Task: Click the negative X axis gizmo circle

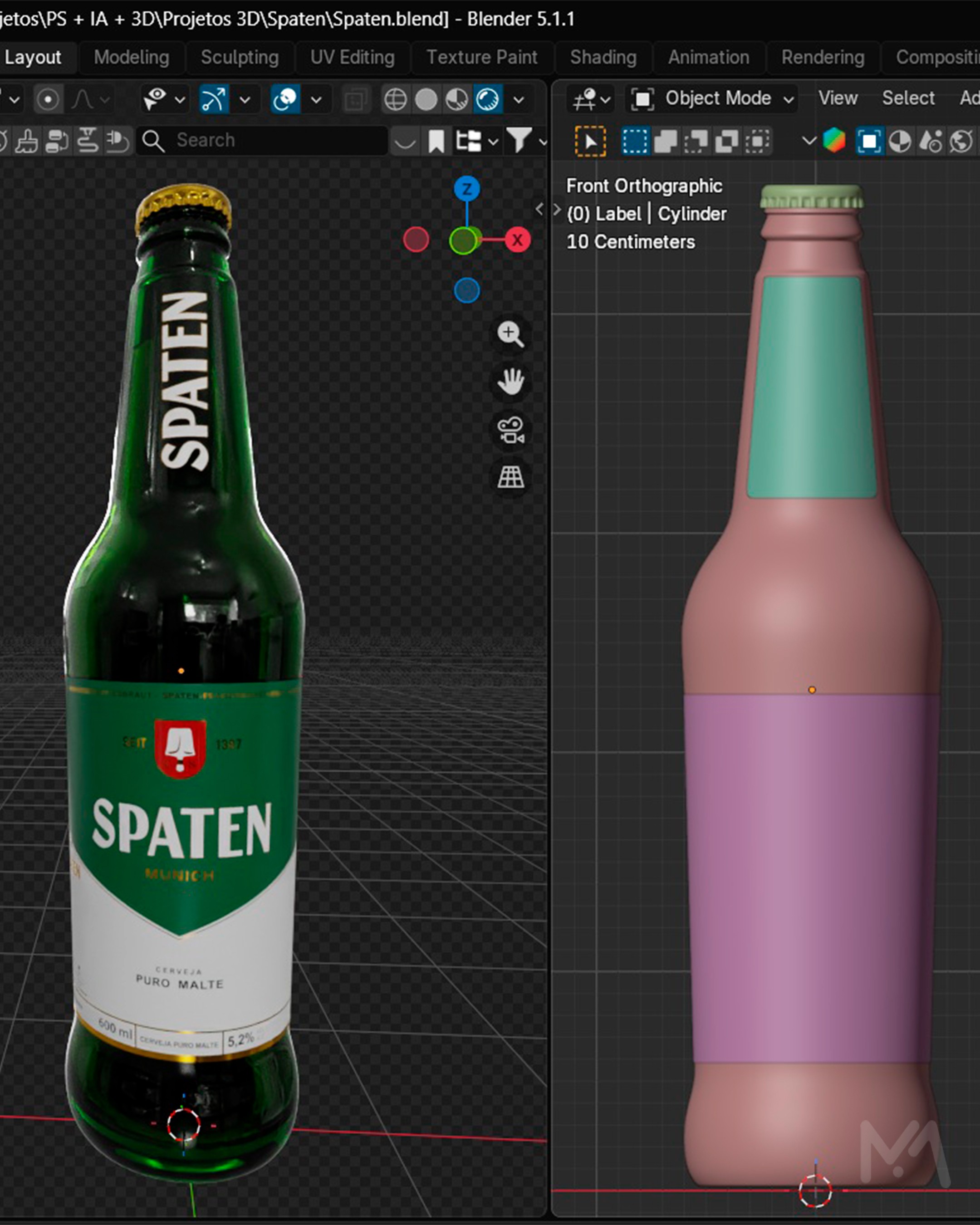Action: (416, 240)
